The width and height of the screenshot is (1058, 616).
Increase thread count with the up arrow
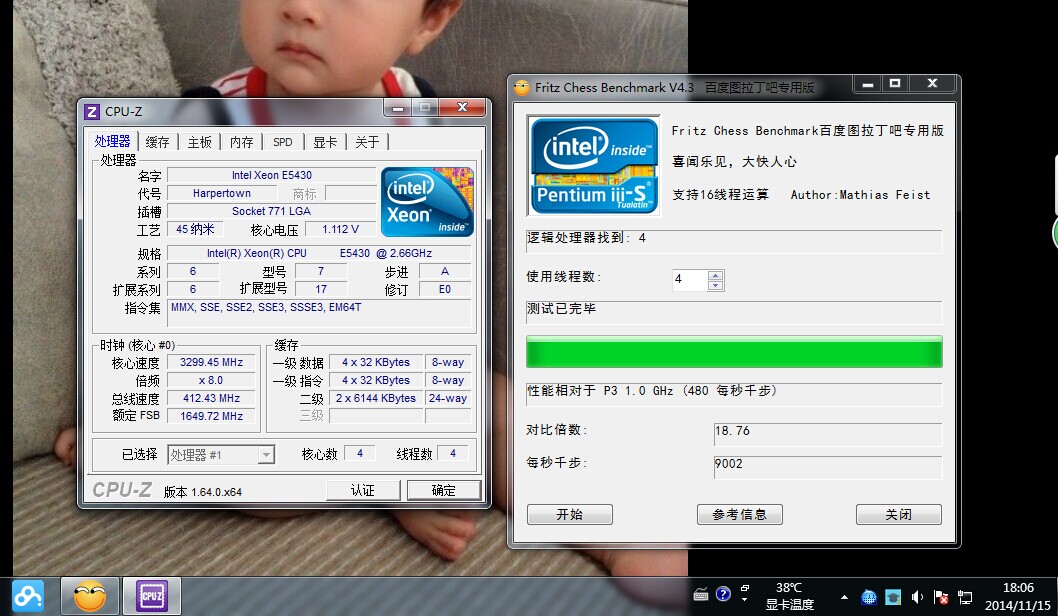(716, 275)
